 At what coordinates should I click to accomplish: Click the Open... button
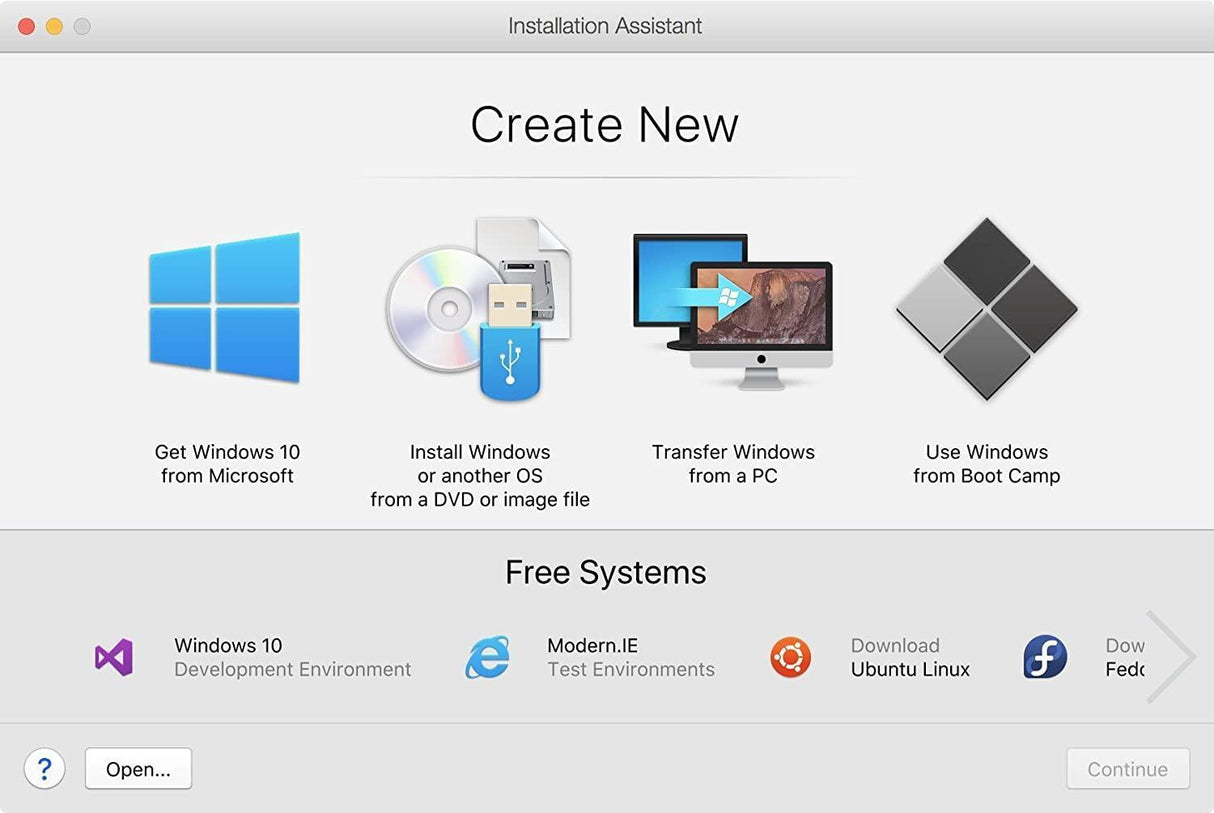pyautogui.click(x=138, y=769)
